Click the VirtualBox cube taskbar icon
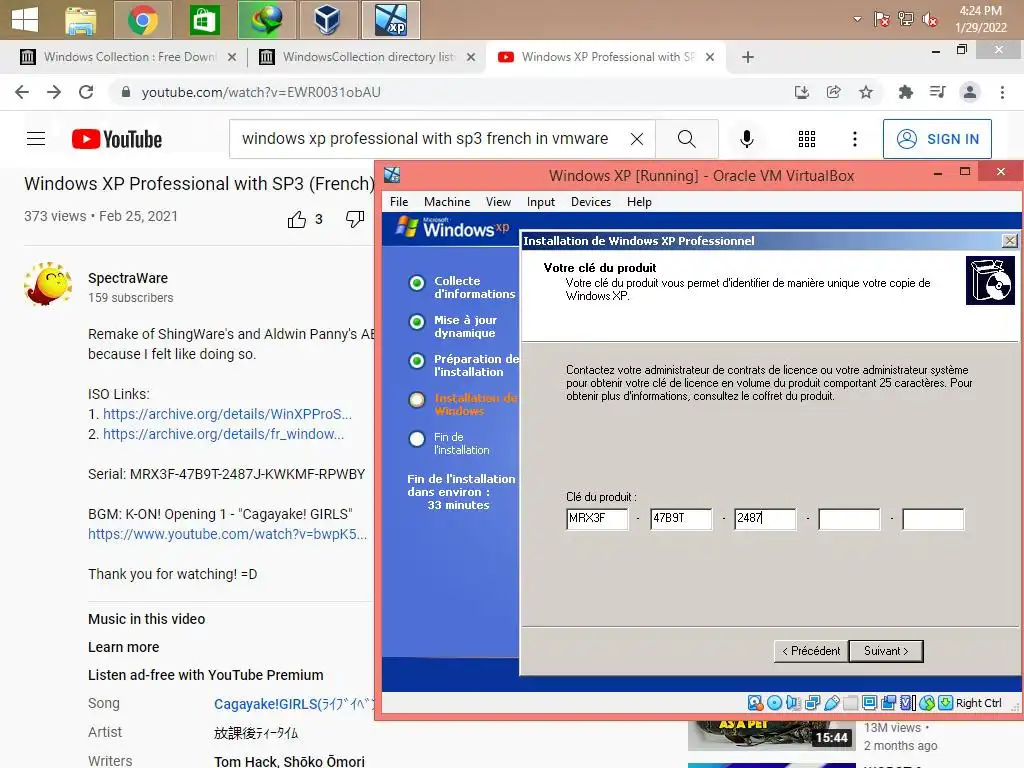The height and width of the screenshot is (768, 1024). (x=327, y=20)
